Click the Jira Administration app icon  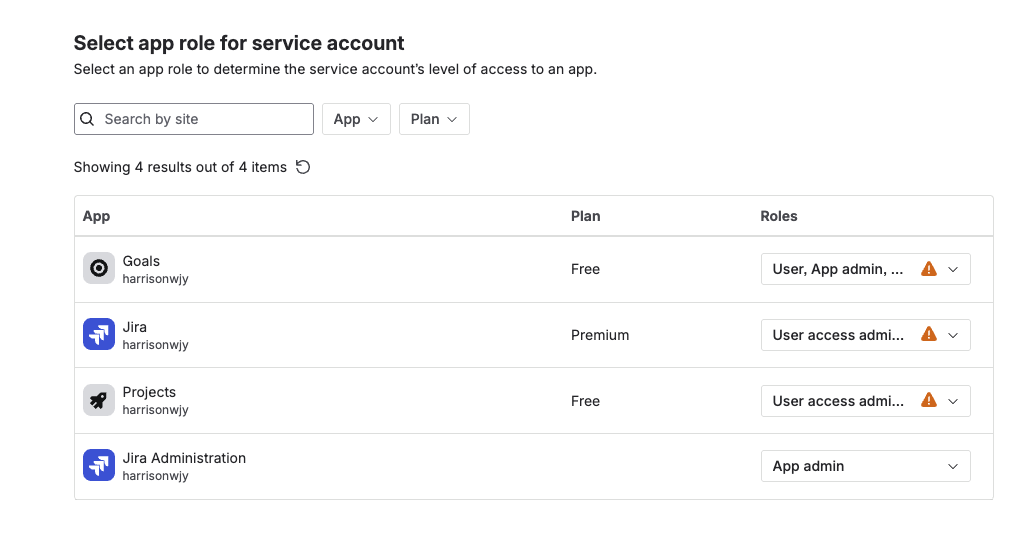[x=99, y=465]
